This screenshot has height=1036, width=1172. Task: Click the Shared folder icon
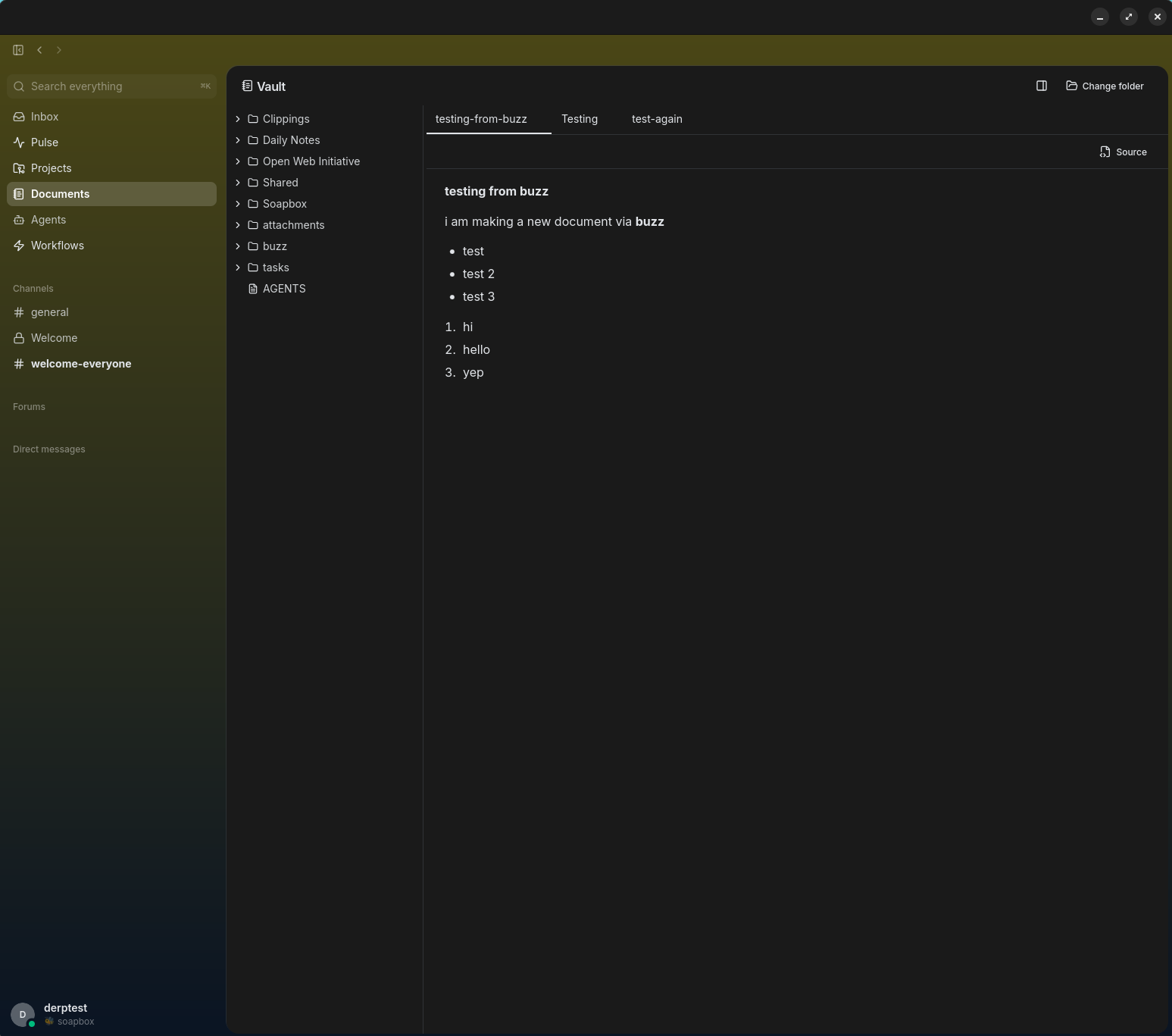click(x=253, y=183)
